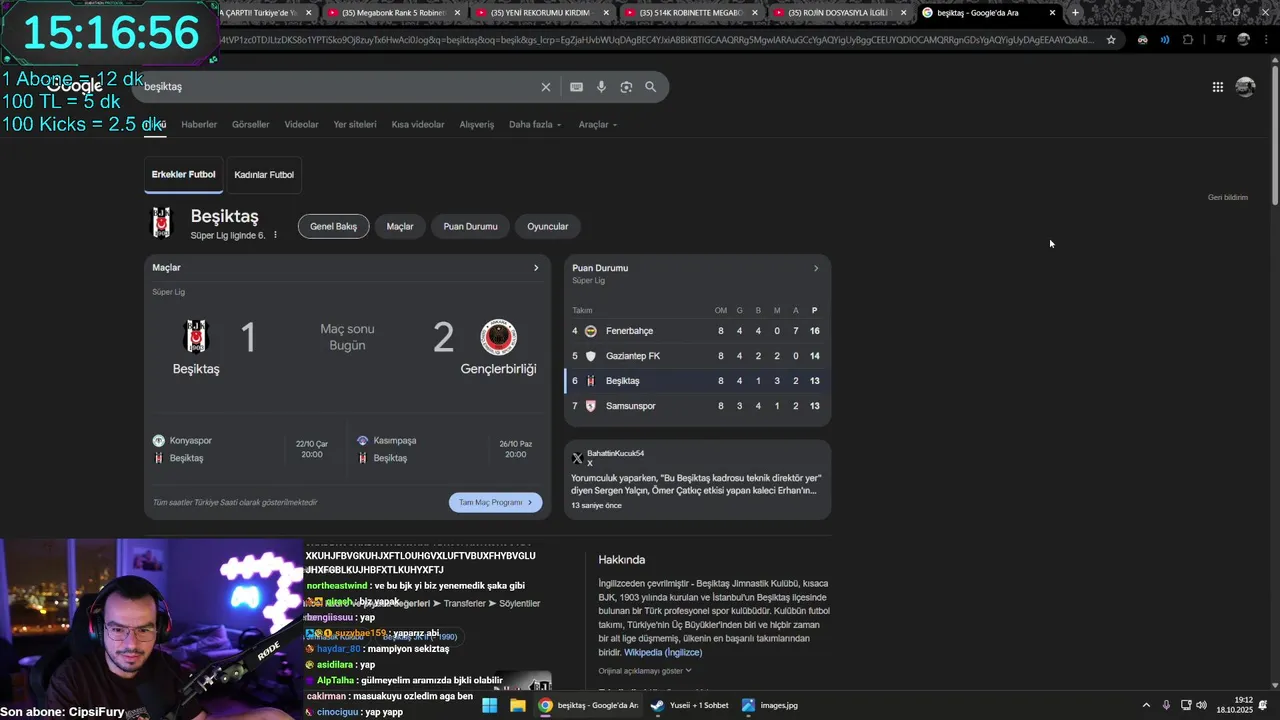Open the on-screen keyboard input icon
The image size is (1280, 720).
tap(576, 87)
